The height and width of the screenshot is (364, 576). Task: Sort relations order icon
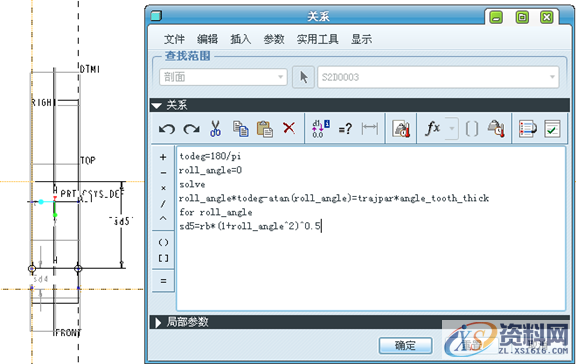click(x=528, y=129)
